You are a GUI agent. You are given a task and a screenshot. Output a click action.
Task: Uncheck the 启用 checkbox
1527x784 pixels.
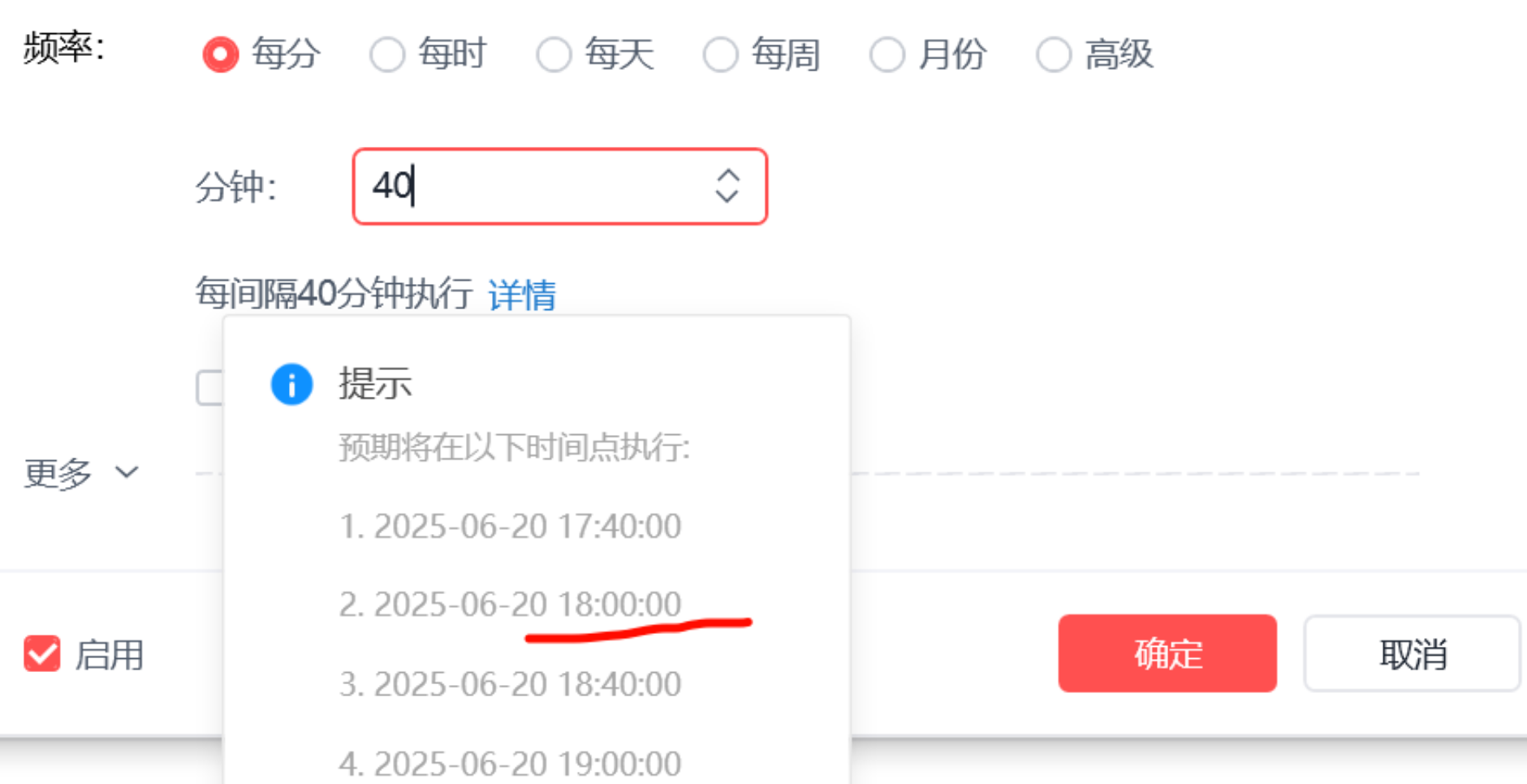pyautogui.click(x=42, y=653)
